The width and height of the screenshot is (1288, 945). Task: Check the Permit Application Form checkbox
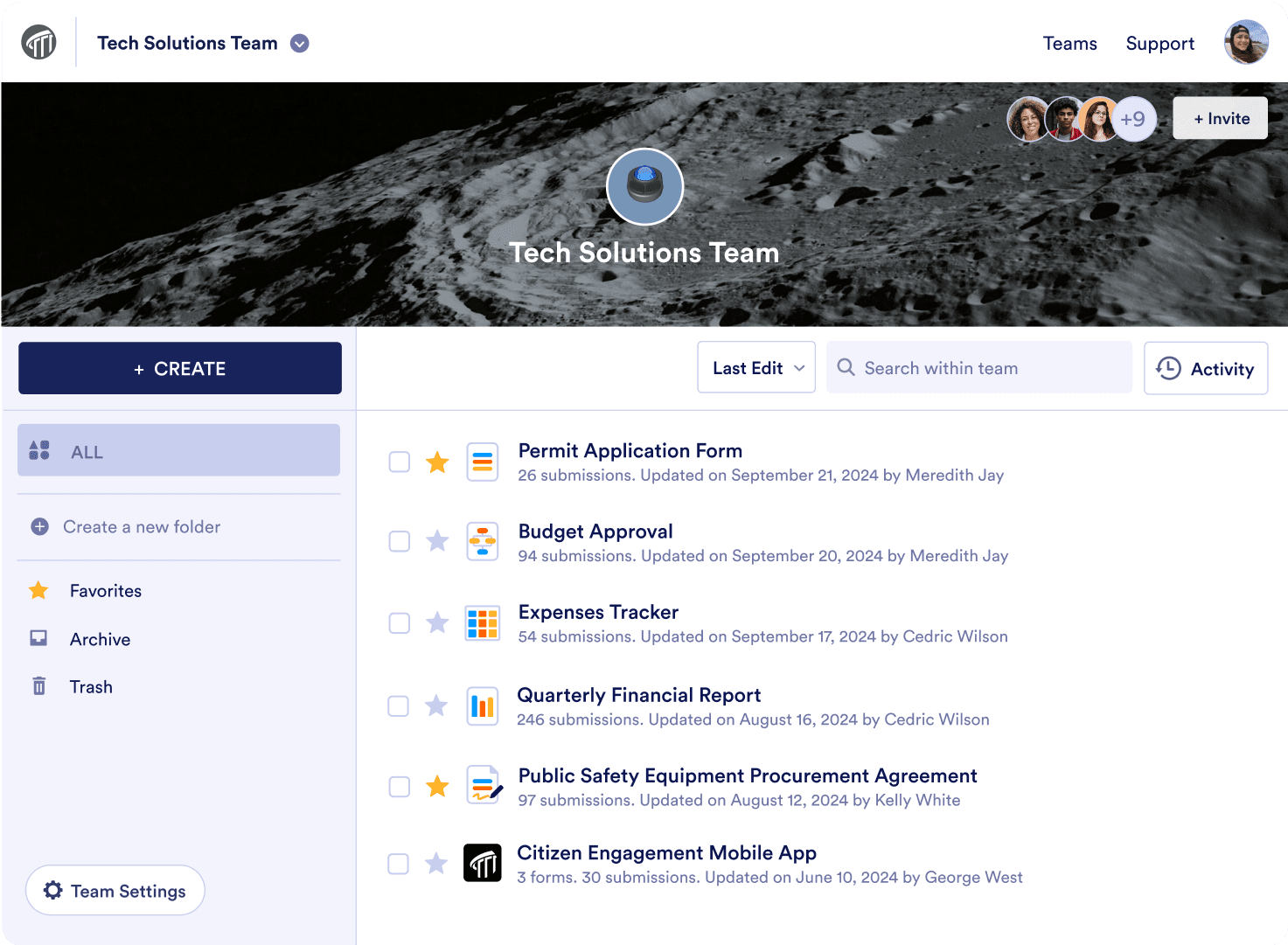pos(400,462)
